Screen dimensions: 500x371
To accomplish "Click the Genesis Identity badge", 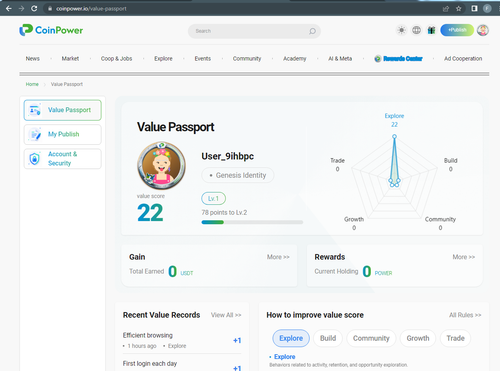I will [x=238, y=175].
